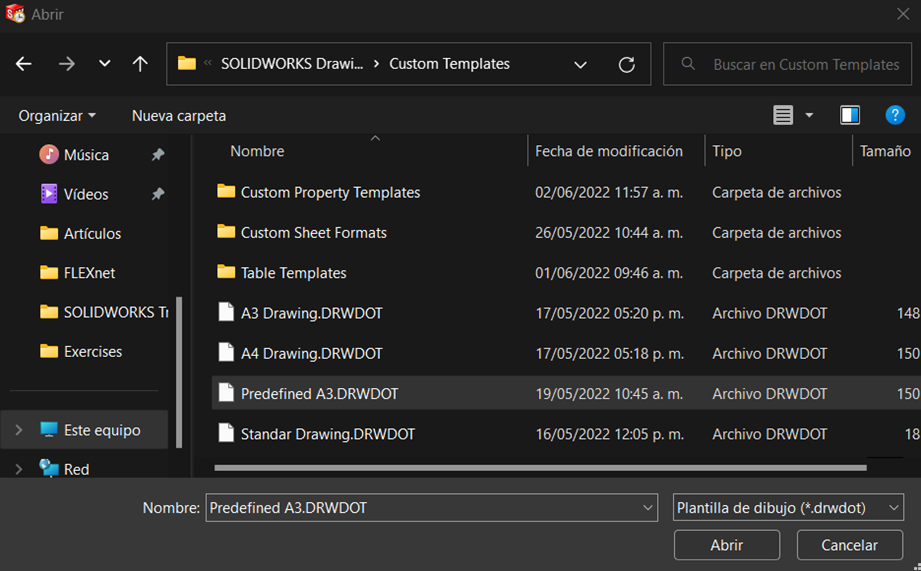Click the Buscar en Custom Templates search field

[x=787, y=64]
